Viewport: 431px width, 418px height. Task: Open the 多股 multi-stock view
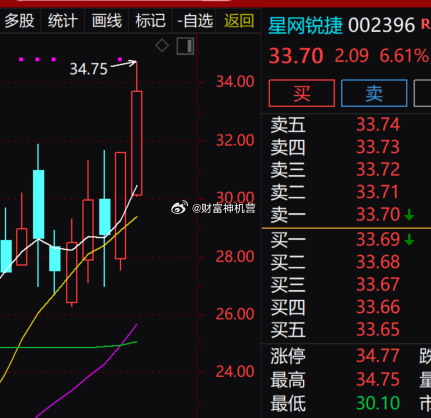tap(19, 21)
